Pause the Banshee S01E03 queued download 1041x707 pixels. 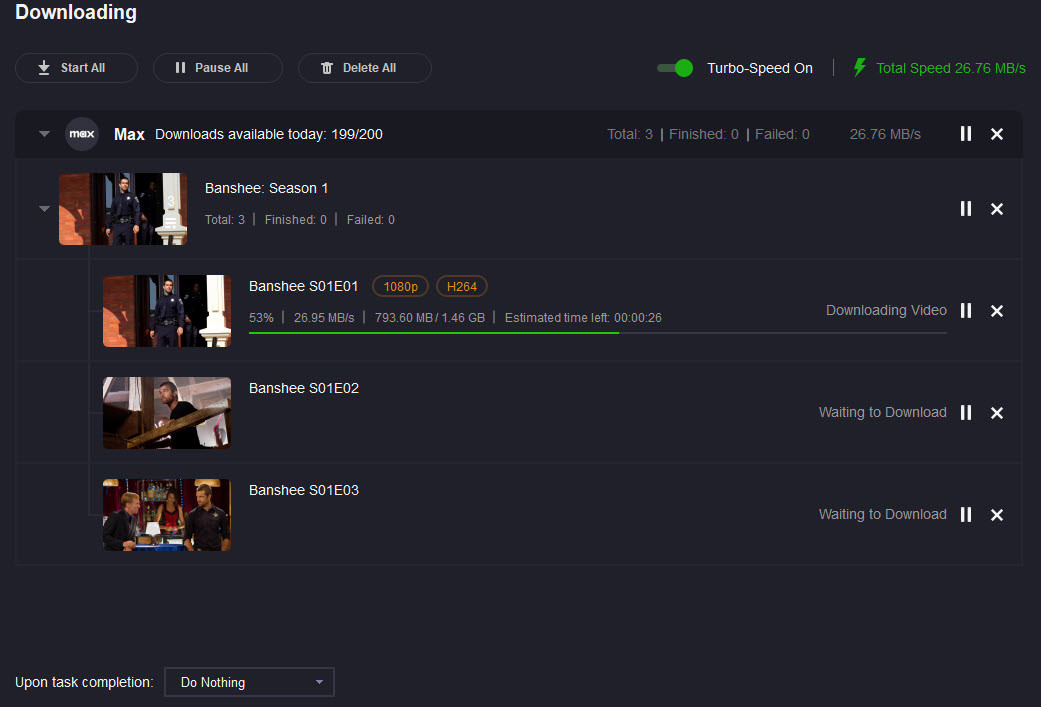tap(966, 515)
